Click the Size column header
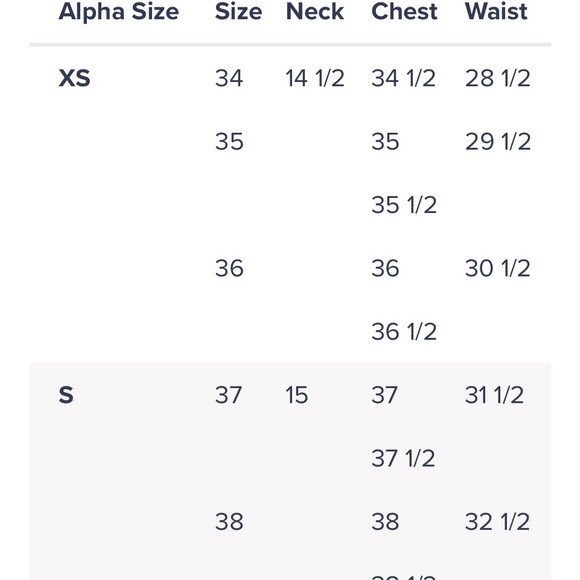The height and width of the screenshot is (580, 580). point(239,11)
